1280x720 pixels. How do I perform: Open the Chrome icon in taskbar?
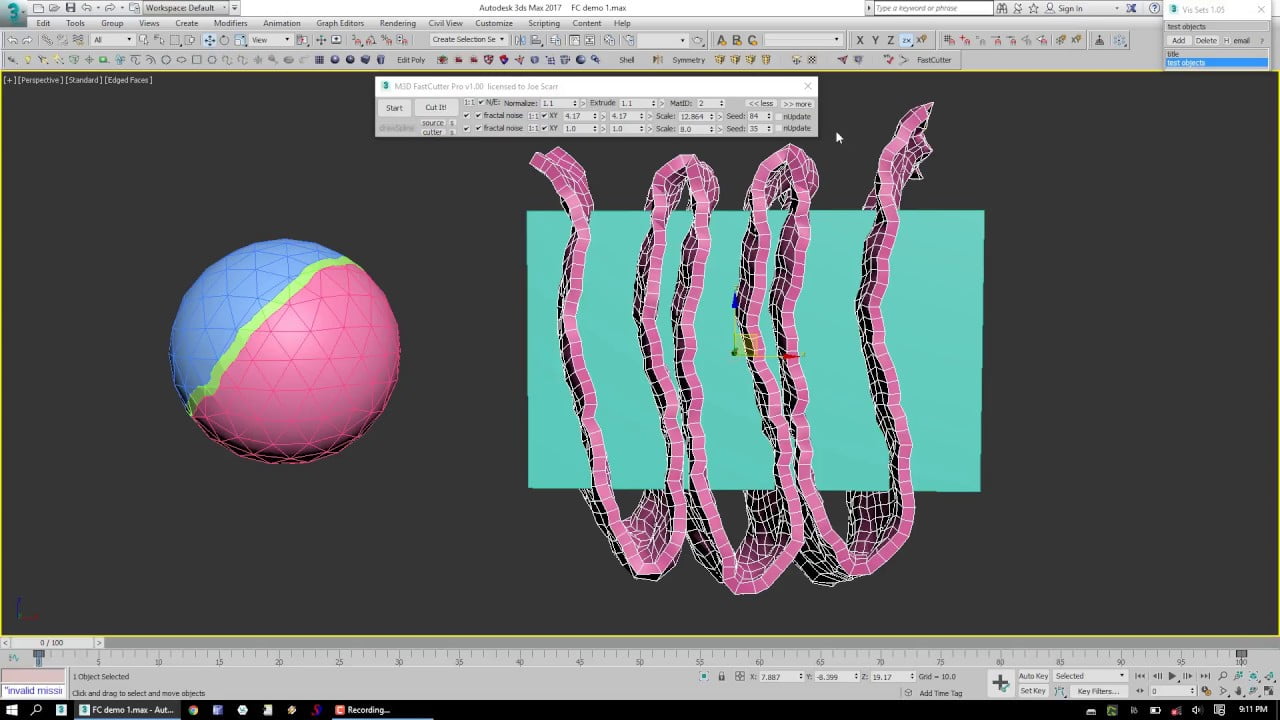pos(193,710)
